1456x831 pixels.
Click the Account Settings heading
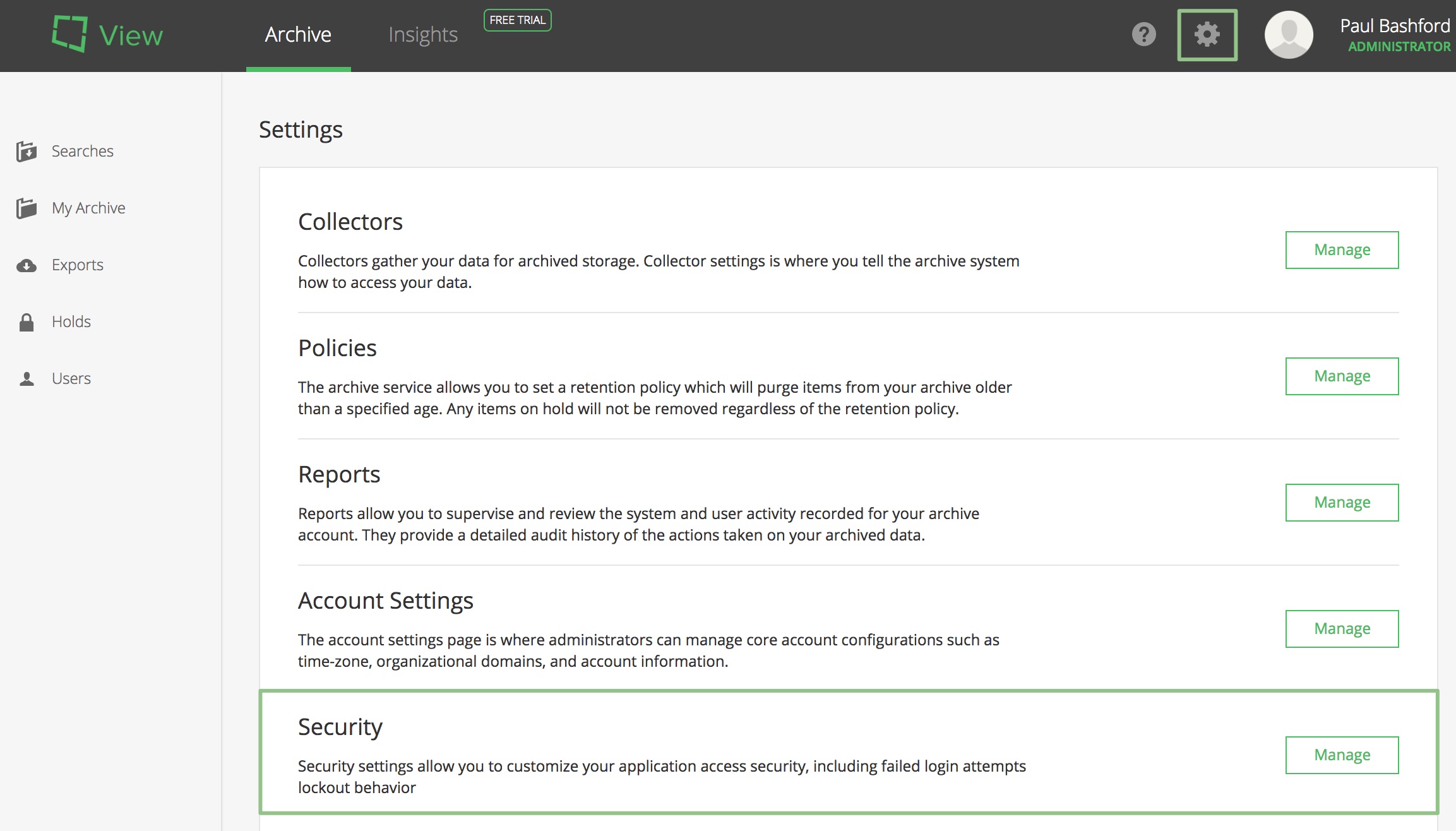click(x=386, y=601)
